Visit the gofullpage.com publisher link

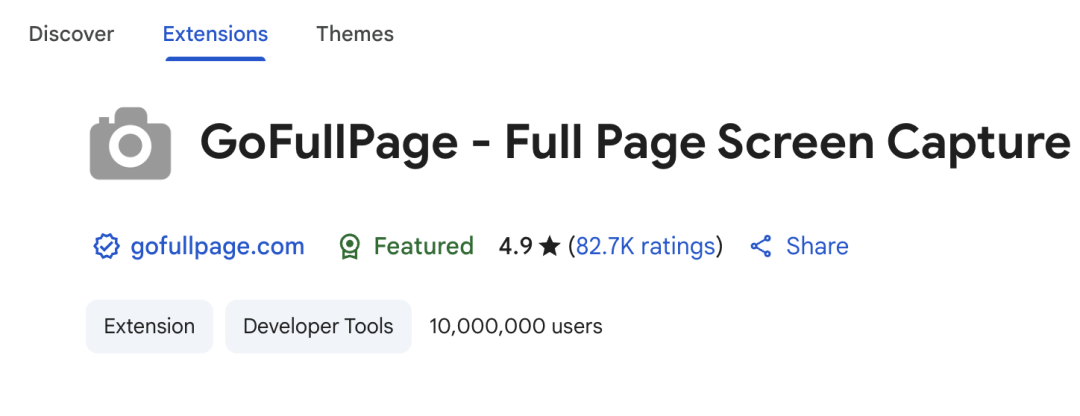point(217,246)
